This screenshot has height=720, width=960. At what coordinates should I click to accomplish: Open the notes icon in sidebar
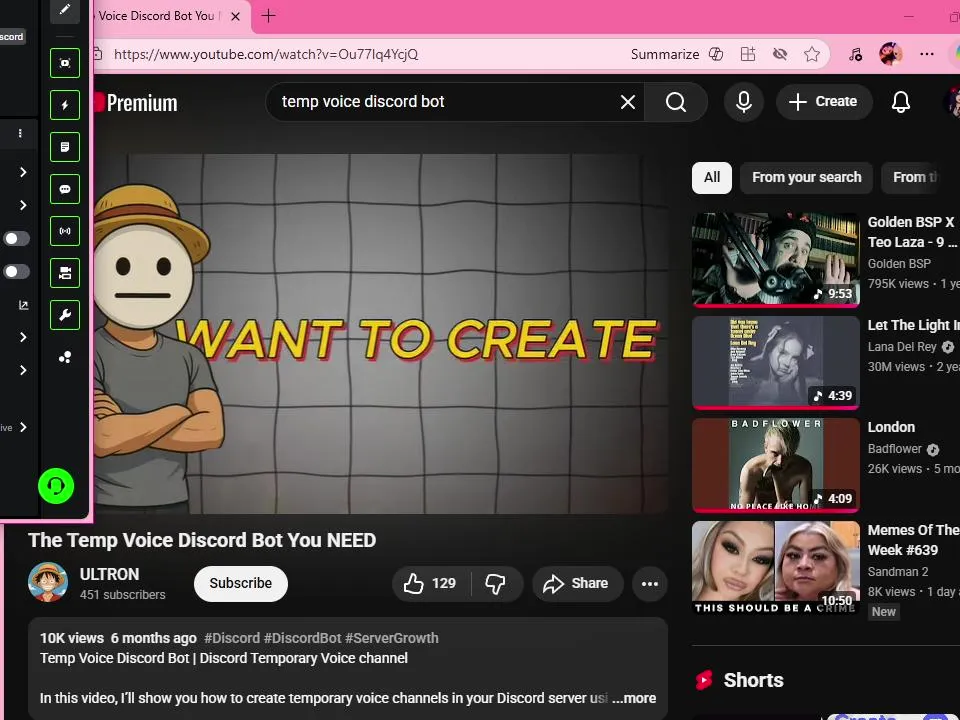point(65,147)
